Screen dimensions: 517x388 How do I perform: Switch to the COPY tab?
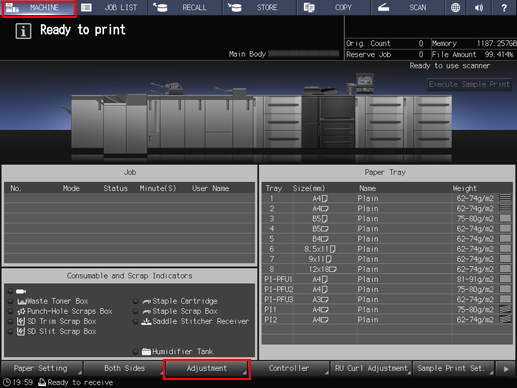point(334,7)
